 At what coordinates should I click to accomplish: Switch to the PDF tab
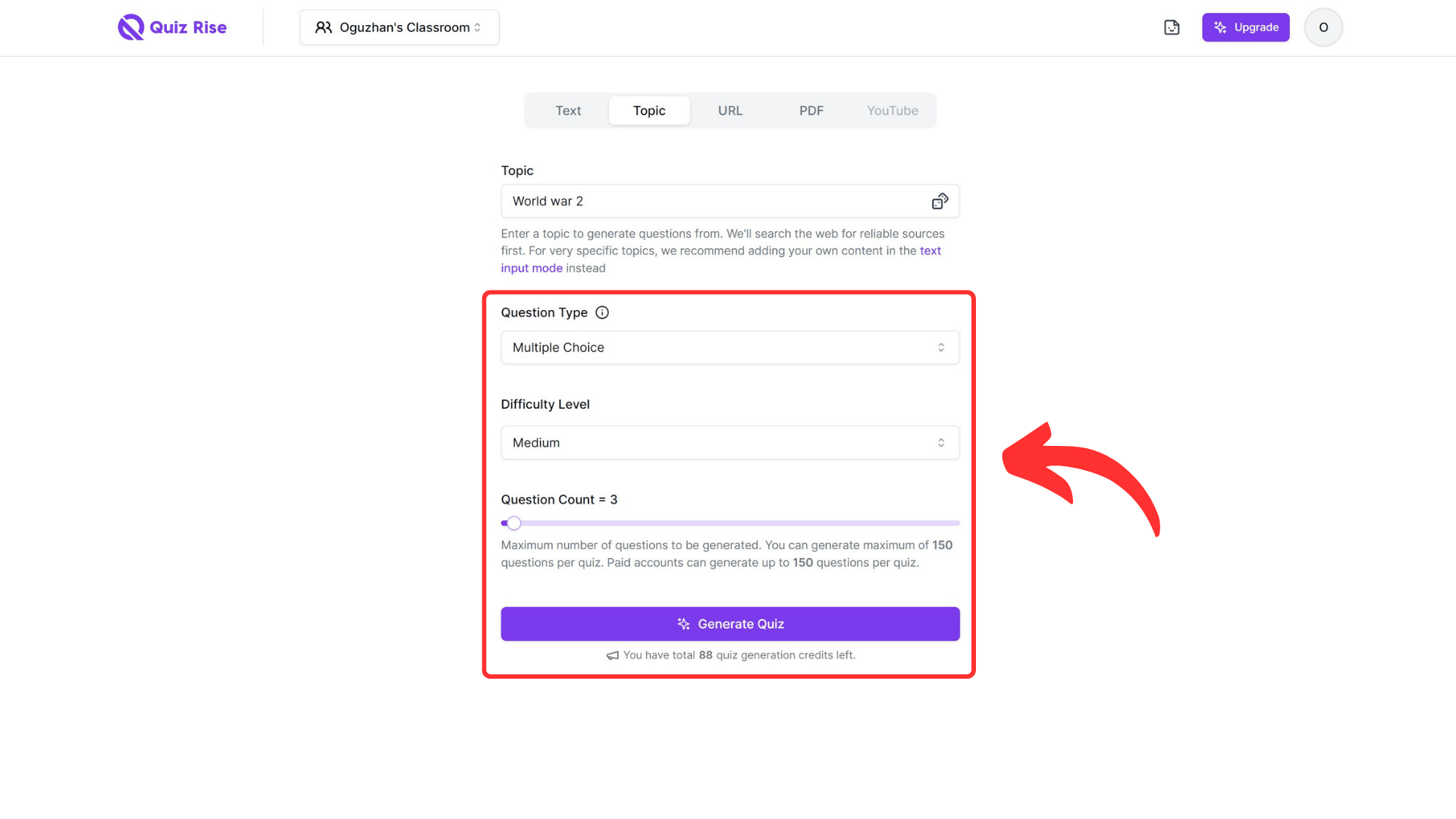pyautogui.click(x=811, y=110)
